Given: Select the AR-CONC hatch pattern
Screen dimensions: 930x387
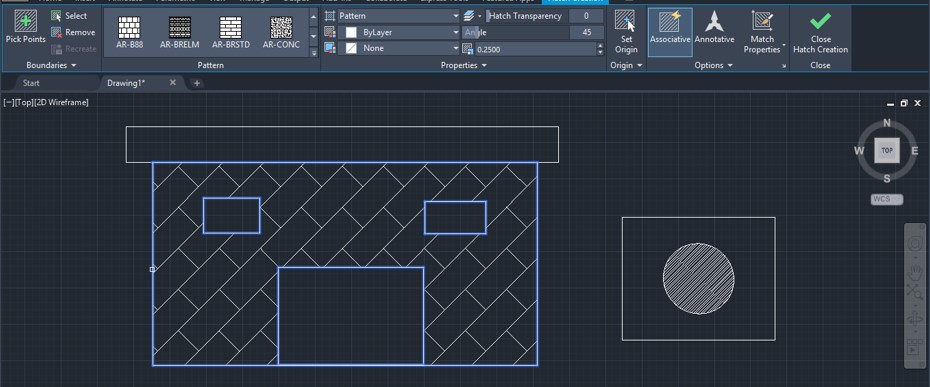Looking at the screenshot, I should (x=281, y=33).
